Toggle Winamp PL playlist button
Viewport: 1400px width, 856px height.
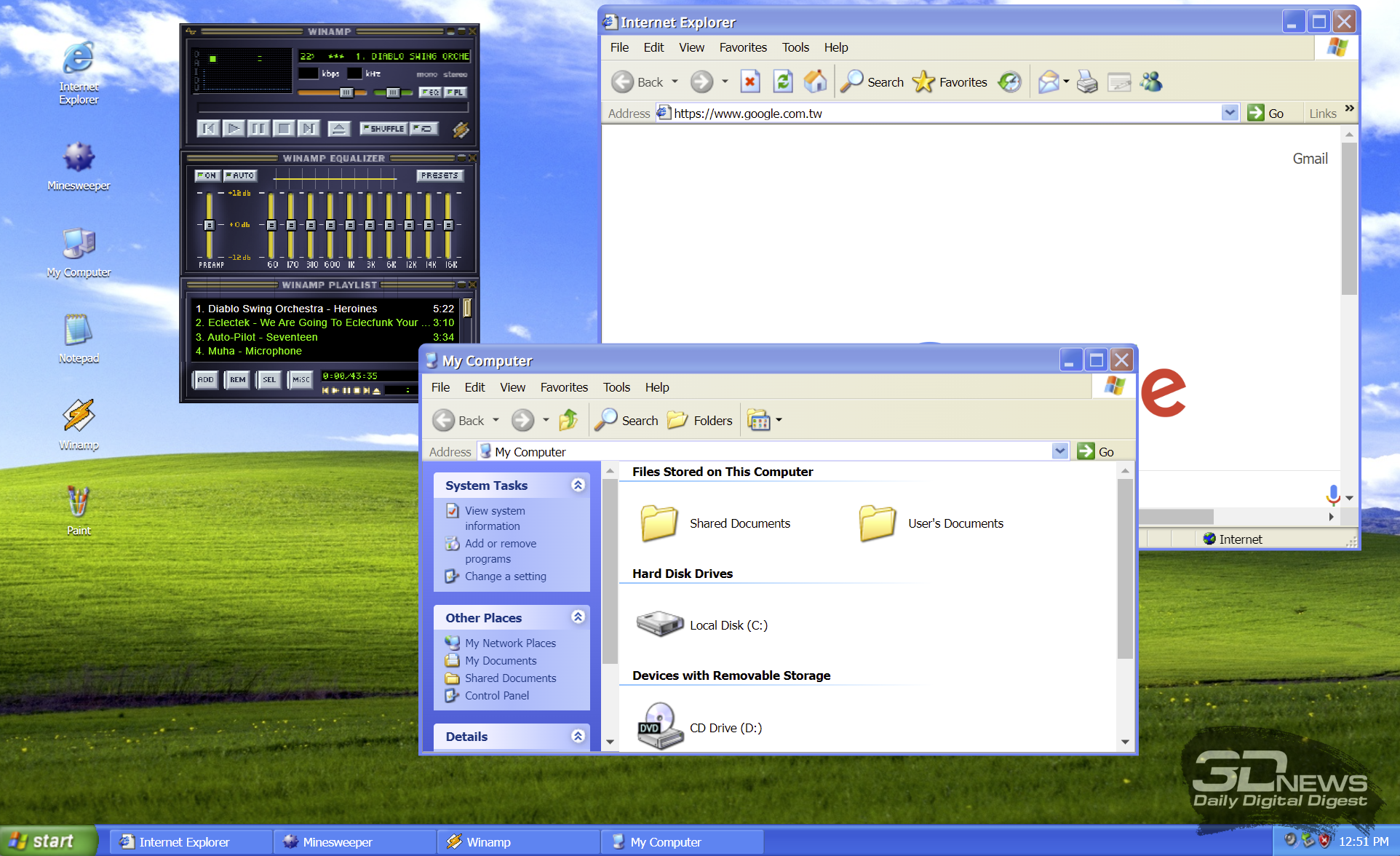tap(456, 92)
